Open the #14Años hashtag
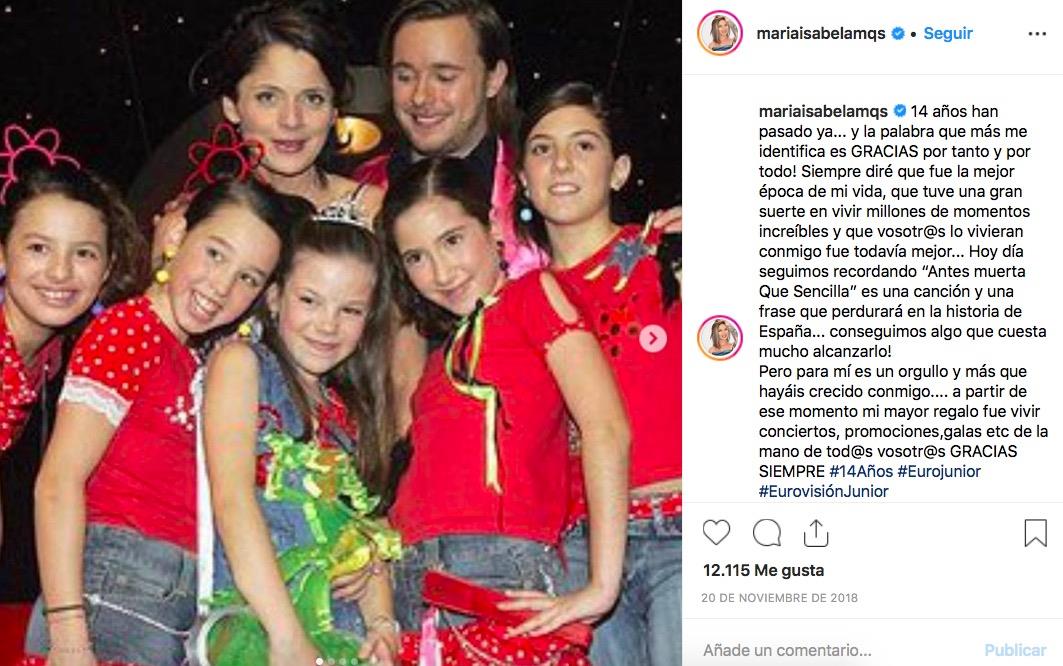 860,471
